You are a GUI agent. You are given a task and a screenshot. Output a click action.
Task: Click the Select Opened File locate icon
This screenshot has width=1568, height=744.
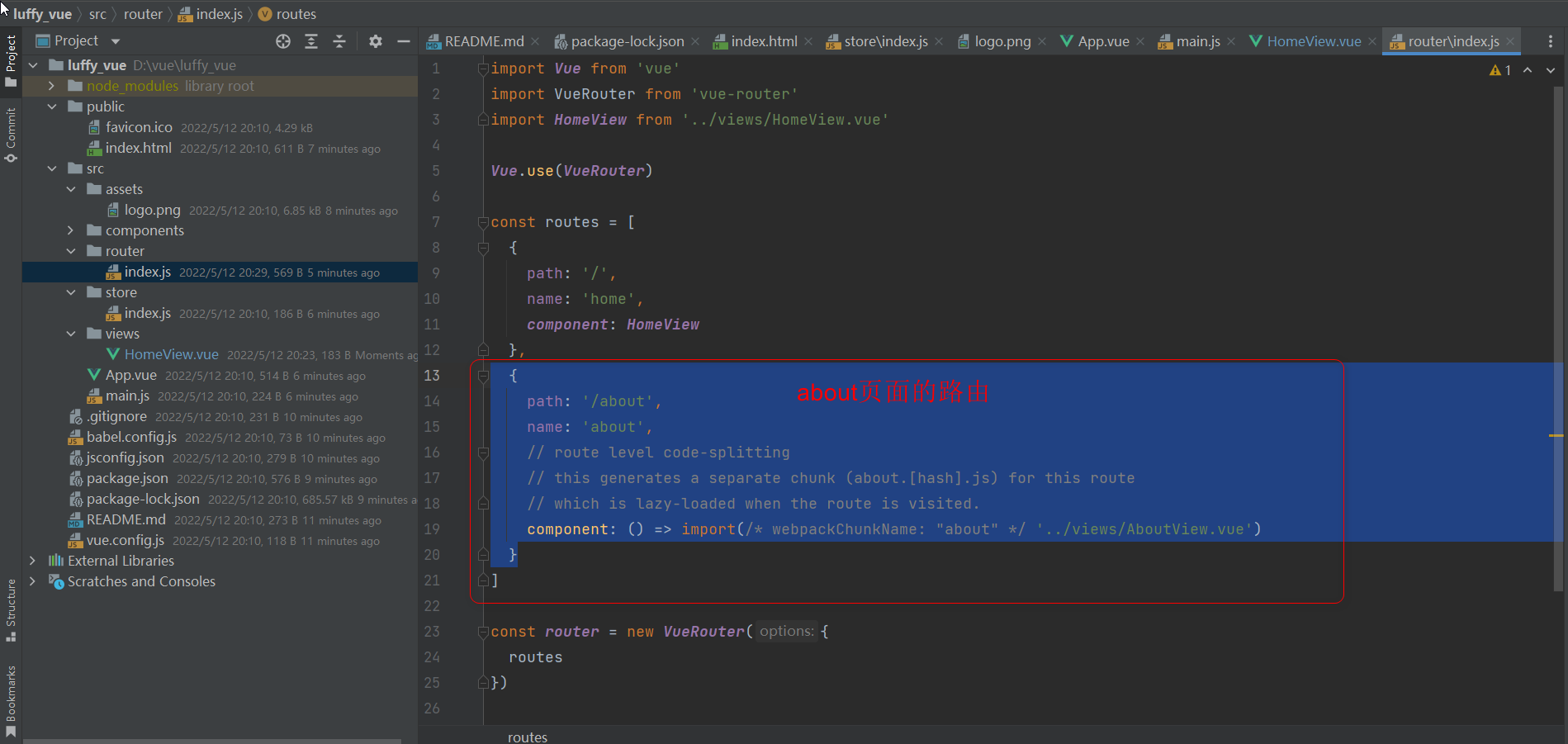click(x=283, y=41)
